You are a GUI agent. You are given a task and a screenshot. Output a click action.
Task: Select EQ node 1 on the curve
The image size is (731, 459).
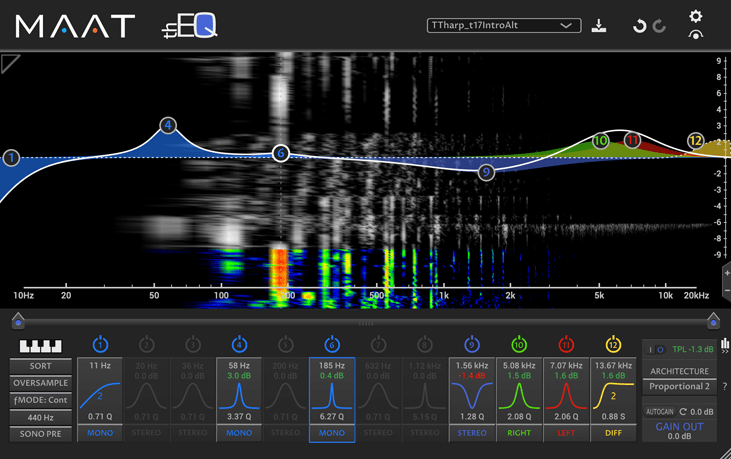click(11, 158)
